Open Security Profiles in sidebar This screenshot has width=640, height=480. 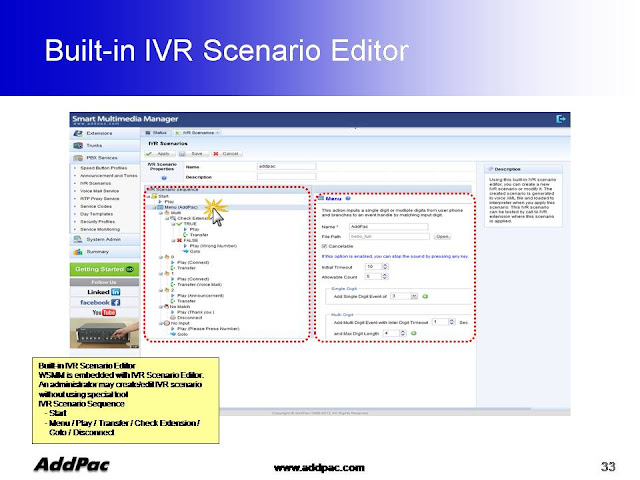tap(98, 222)
